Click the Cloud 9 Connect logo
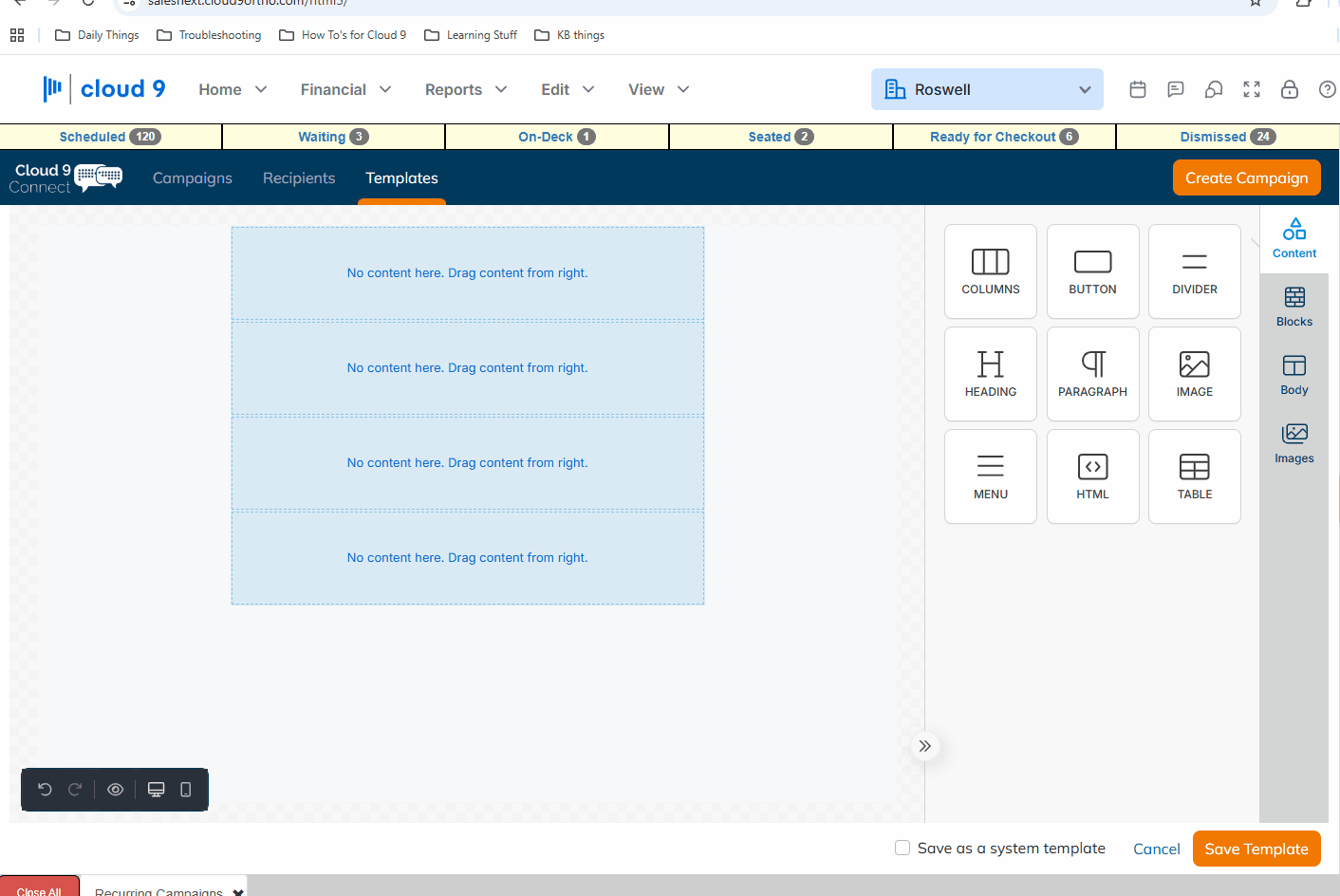The image size is (1340, 896). pyautogui.click(x=66, y=178)
